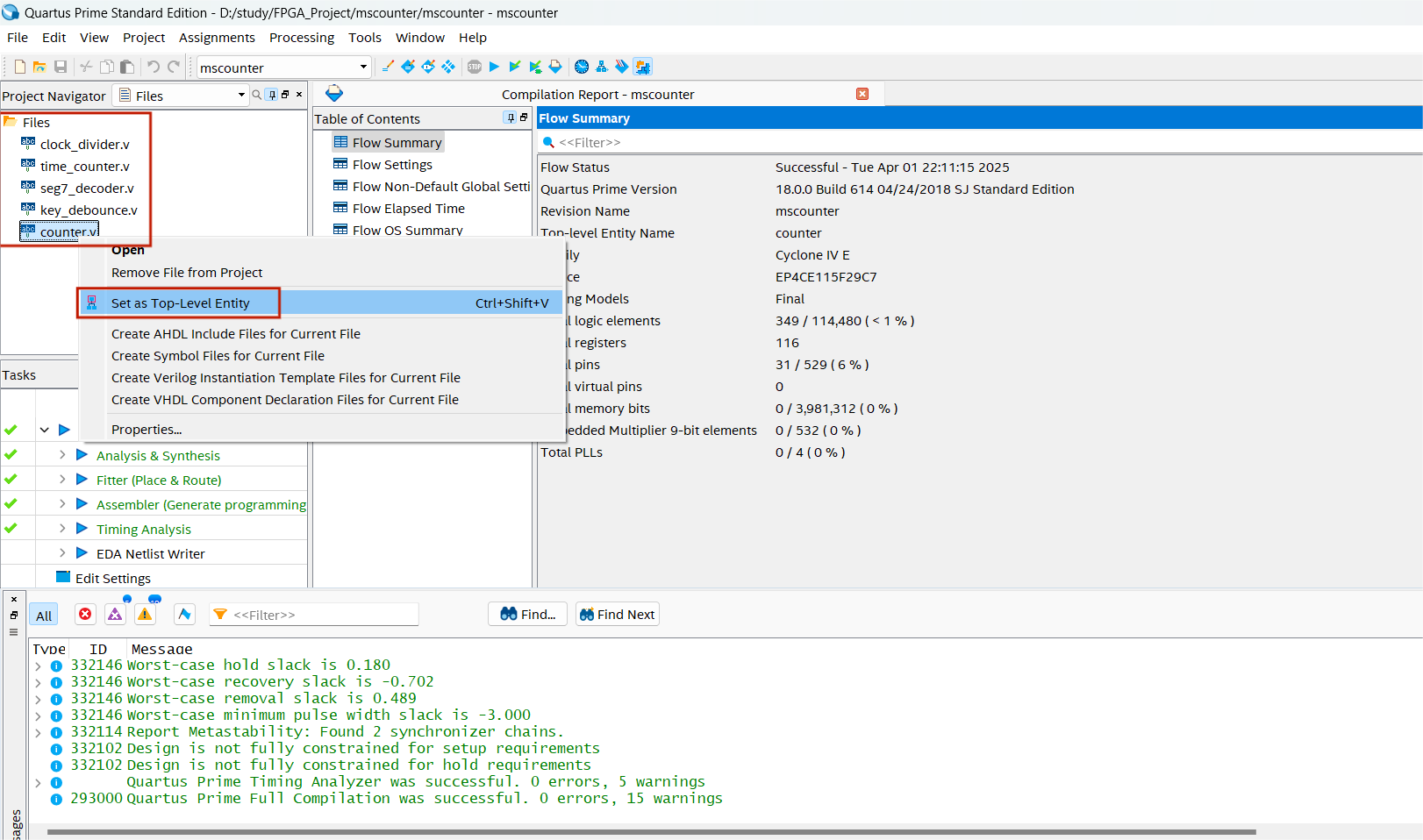The width and height of the screenshot is (1423, 840).
Task: Select seg7_decoder.v in Files tree
Action: [x=87, y=188]
